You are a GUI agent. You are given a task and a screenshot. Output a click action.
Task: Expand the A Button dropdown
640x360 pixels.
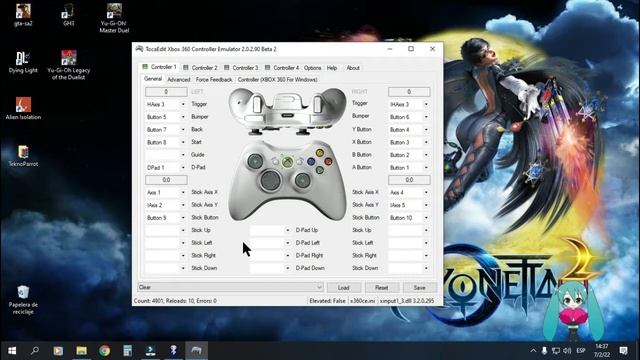point(426,168)
